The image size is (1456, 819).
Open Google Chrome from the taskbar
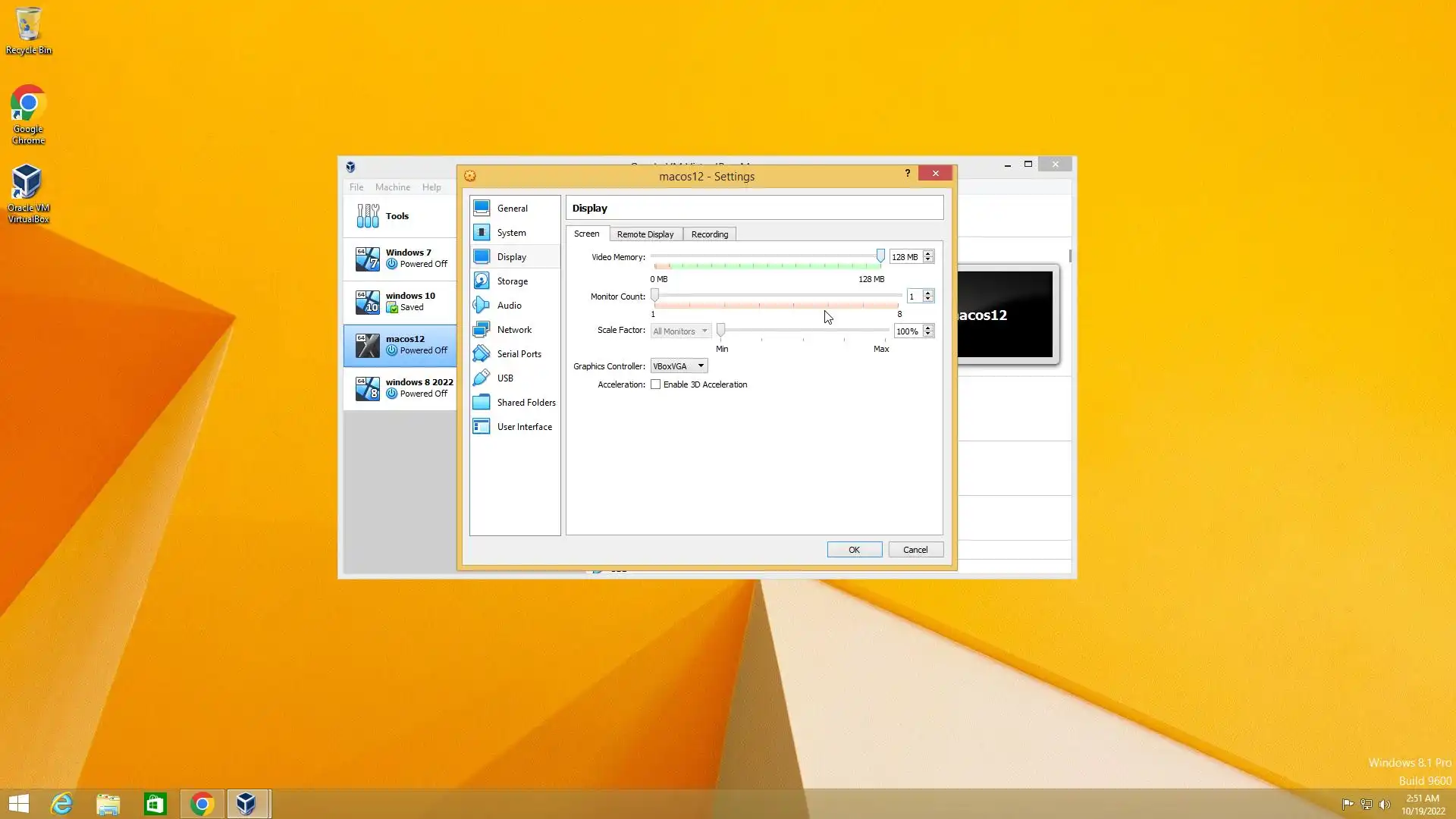(x=202, y=804)
